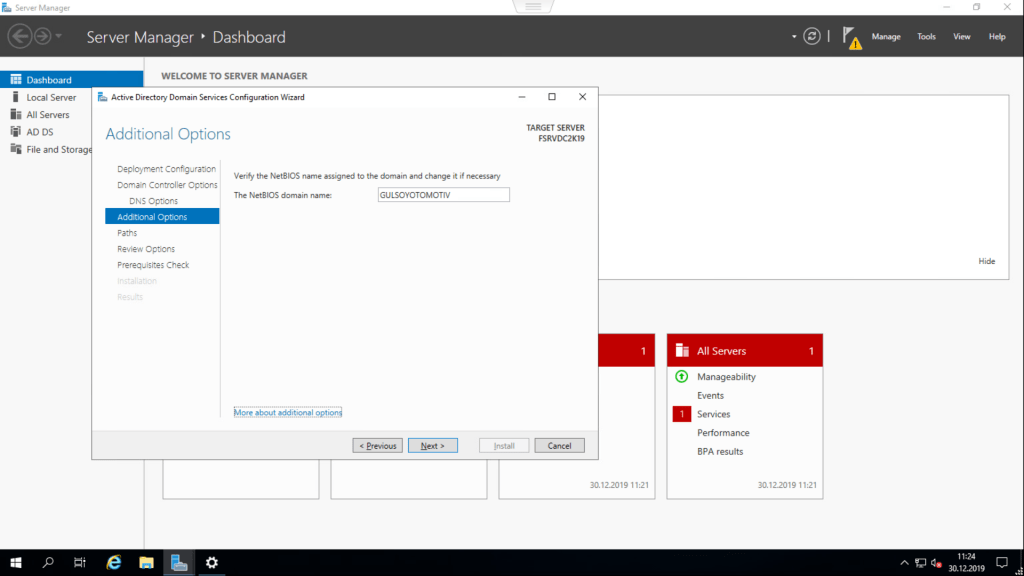Open All Servers in the sidebar
The width and height of the screenshot is (1024, 576).
click(x=47, y=115)
